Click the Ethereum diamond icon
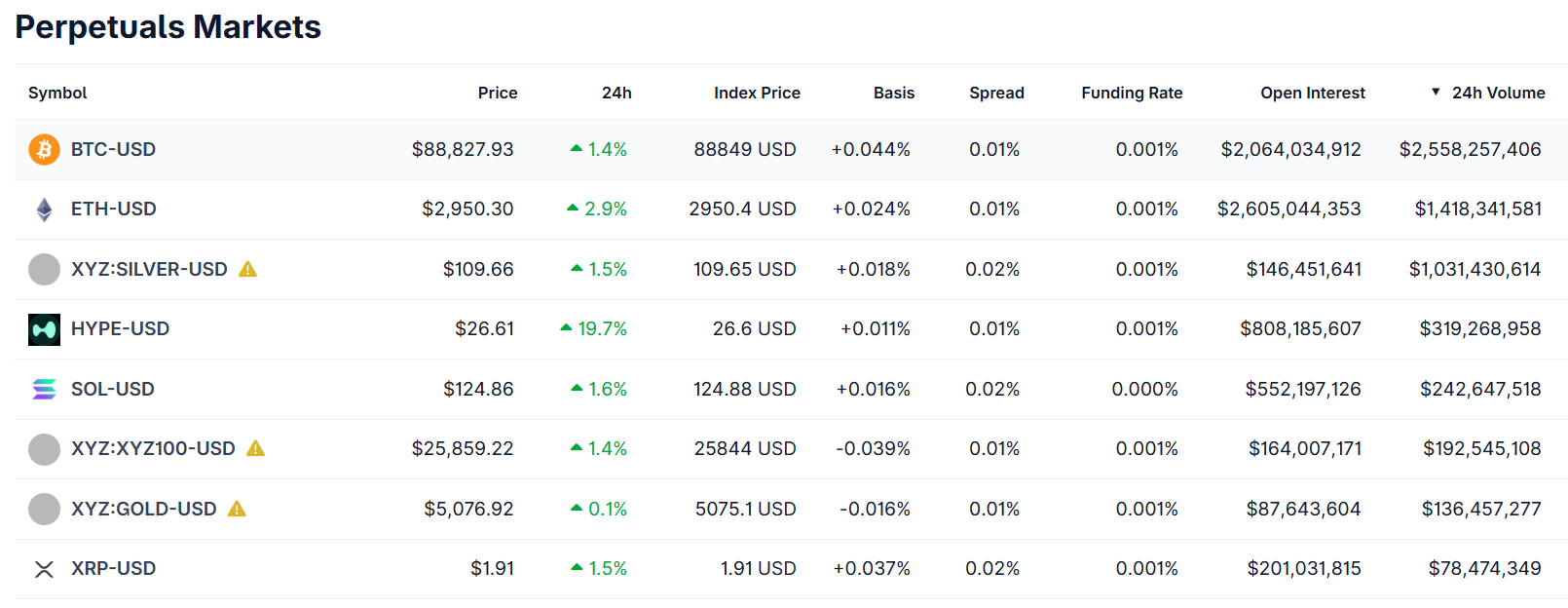The image size is (1568, 608). (x=44, y=209)
